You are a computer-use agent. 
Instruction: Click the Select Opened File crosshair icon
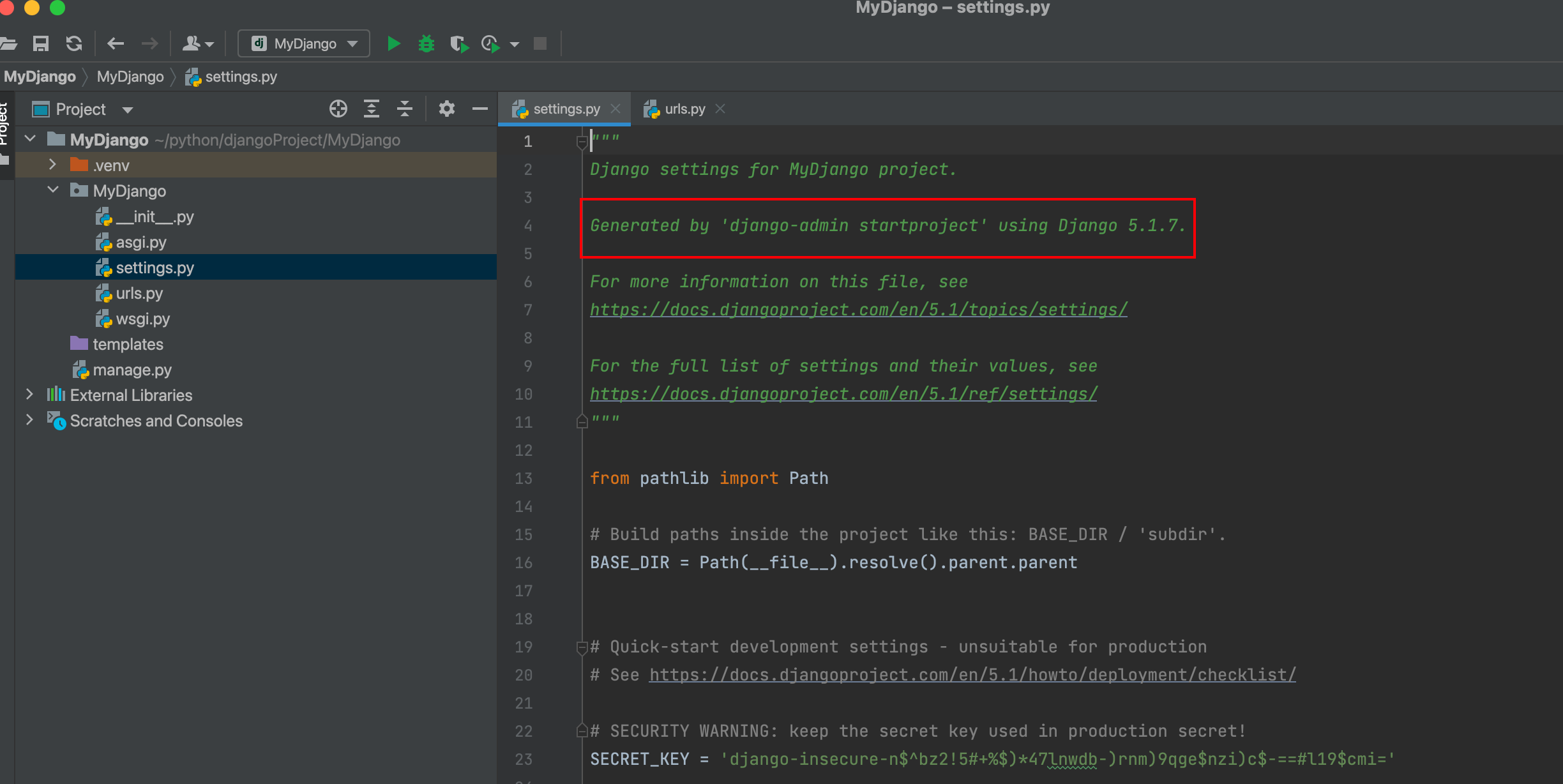(x=338, y=109)
